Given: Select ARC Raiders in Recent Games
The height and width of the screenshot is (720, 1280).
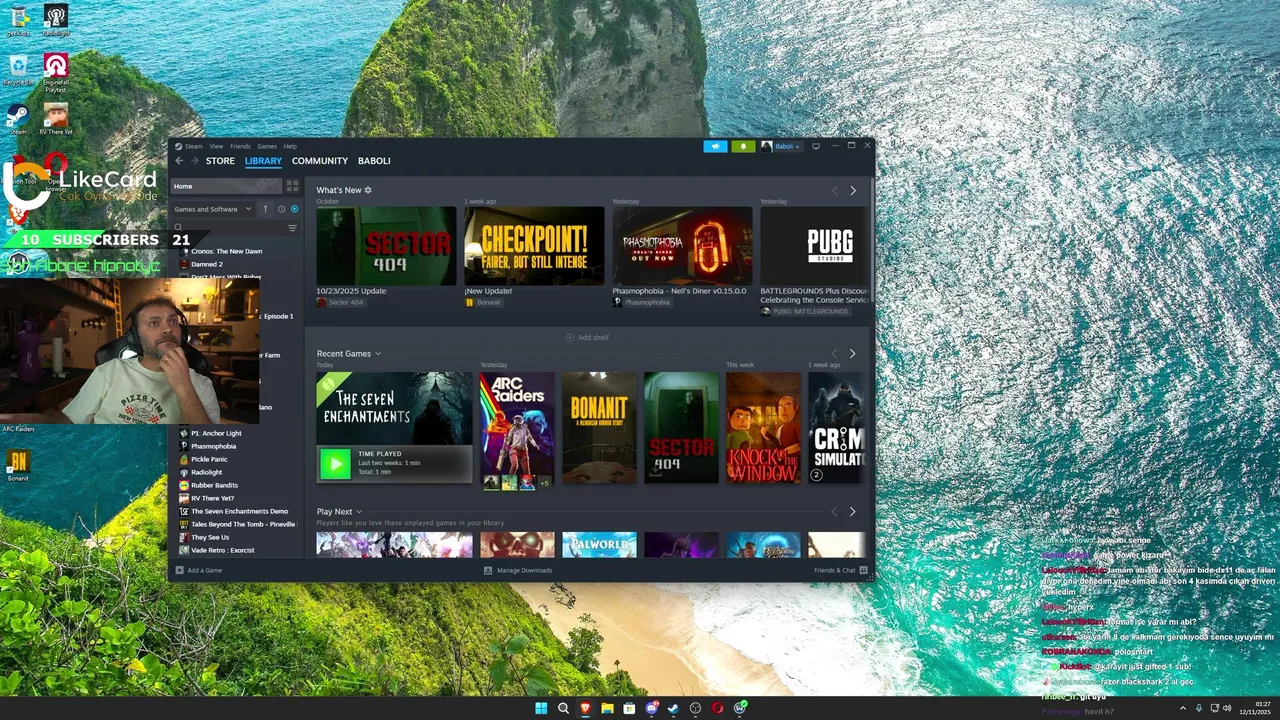Looking at the screenshot, I should tap(517, 428).
